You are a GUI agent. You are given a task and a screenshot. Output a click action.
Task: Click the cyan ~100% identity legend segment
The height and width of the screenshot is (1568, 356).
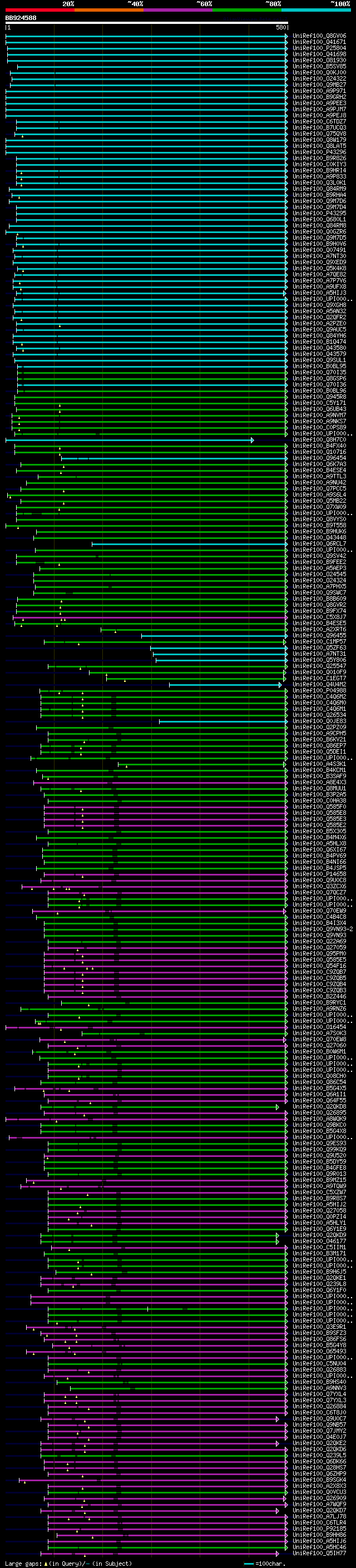(x=316, y=10)
